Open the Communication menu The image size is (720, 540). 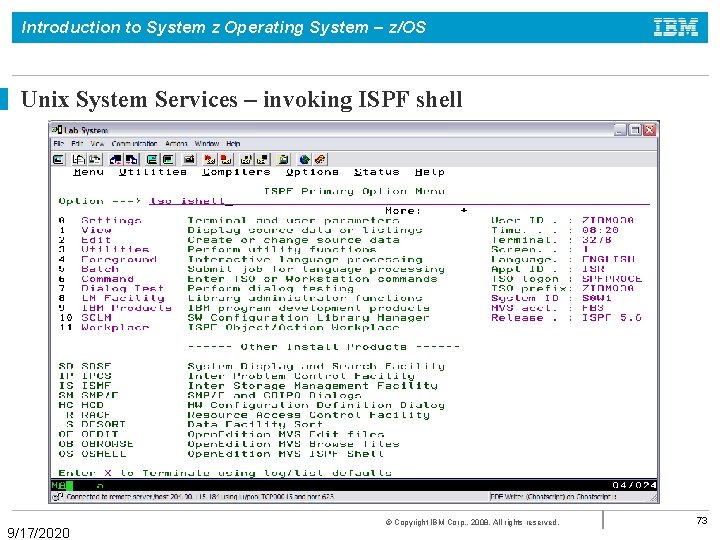pyautogui.click(x=134, y=144)
